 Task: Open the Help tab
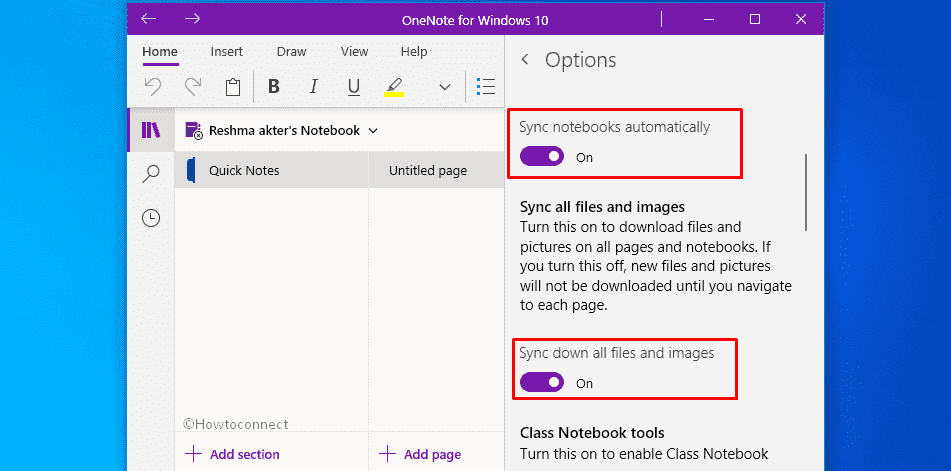point(414,52)
